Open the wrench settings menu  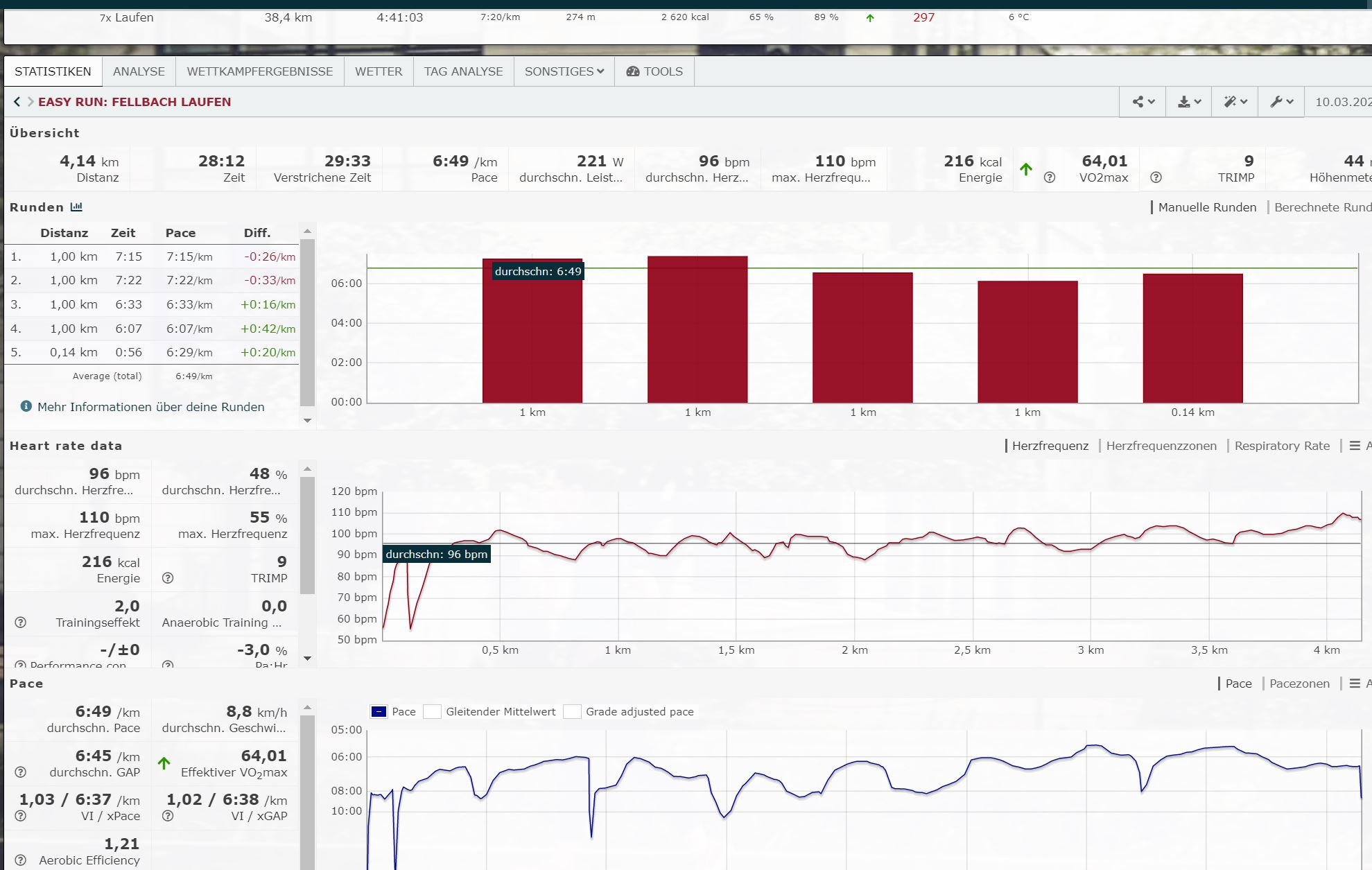pos(1281,102)
